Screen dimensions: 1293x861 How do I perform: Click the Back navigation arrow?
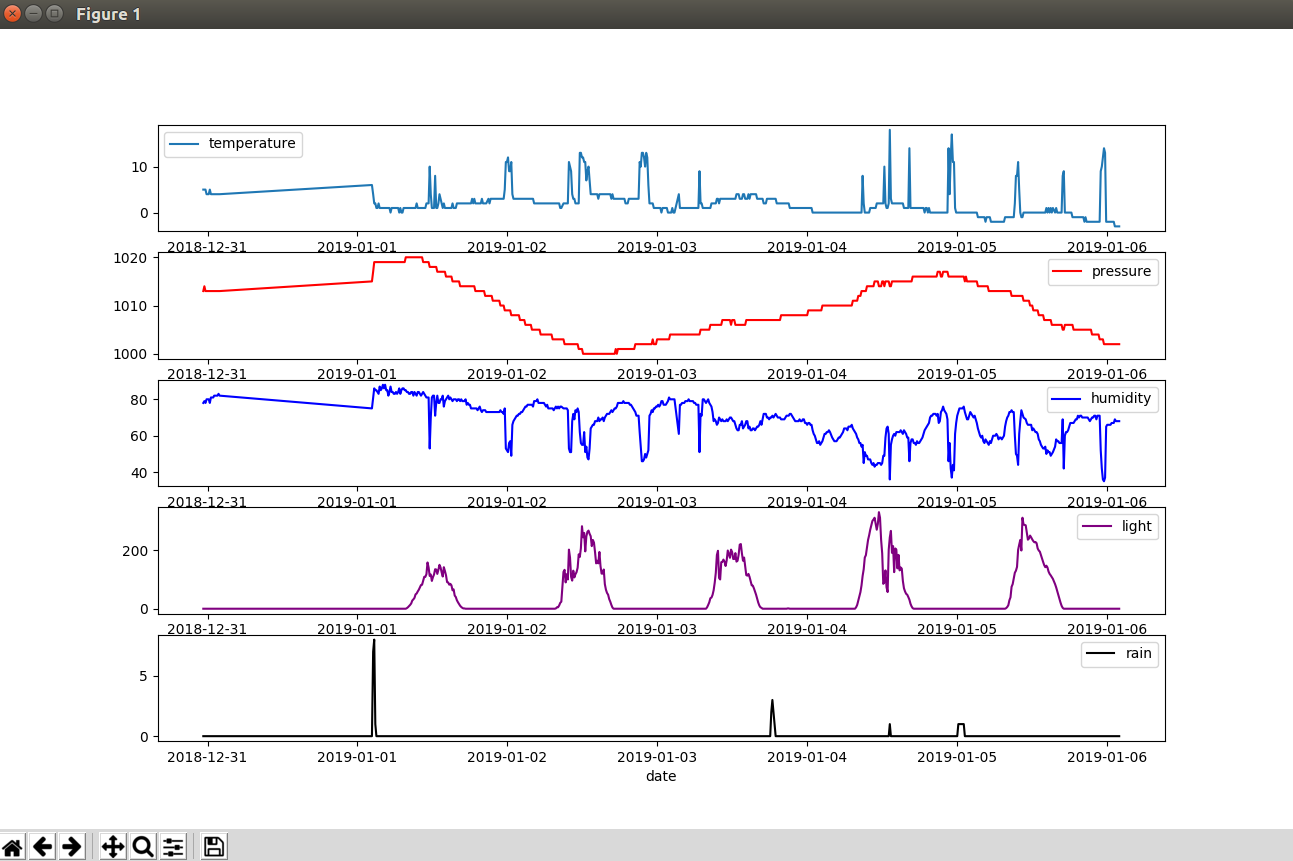coord(43,846)
